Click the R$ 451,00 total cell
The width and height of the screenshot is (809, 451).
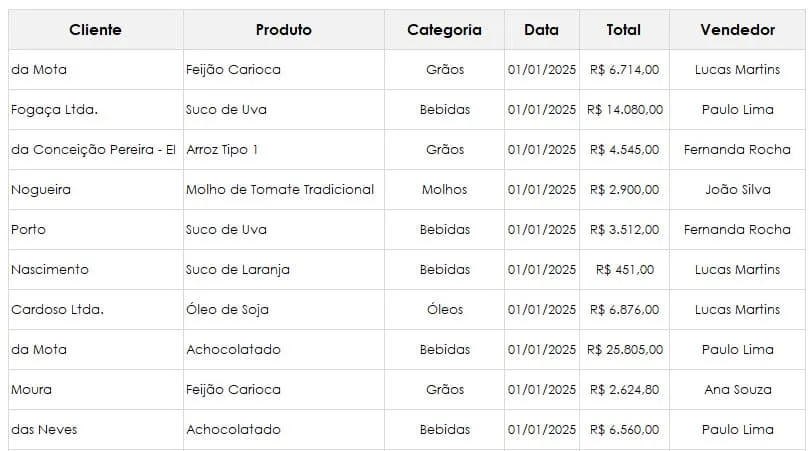(624, 269)
